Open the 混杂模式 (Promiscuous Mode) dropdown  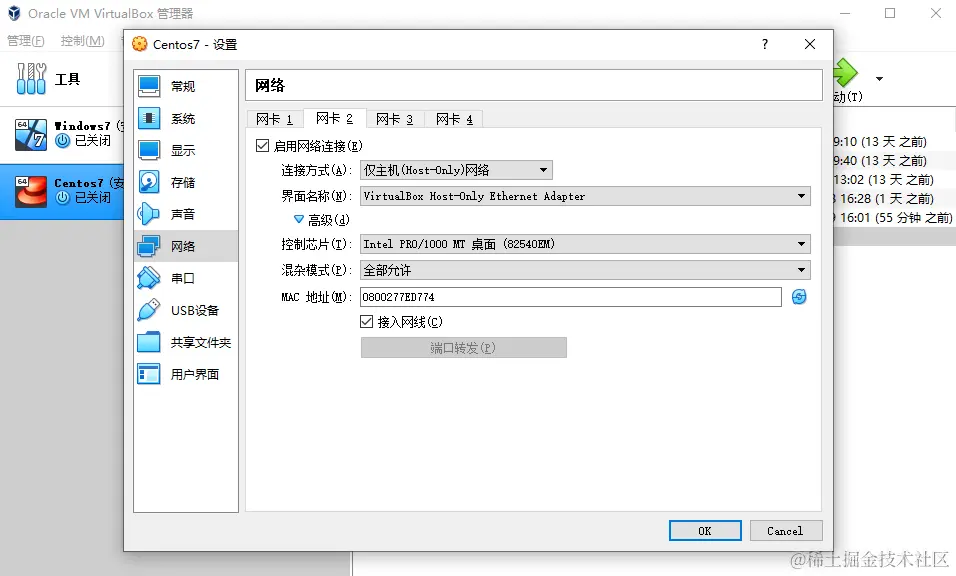585,270
